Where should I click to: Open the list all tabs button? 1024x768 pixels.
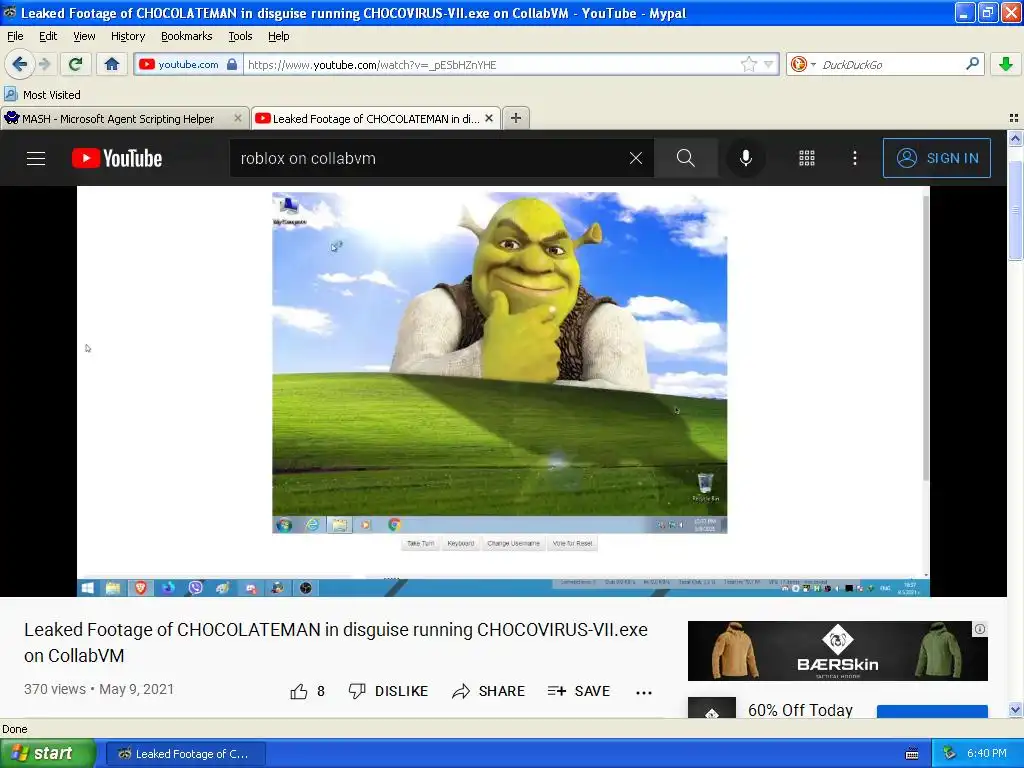[1014, 118]
